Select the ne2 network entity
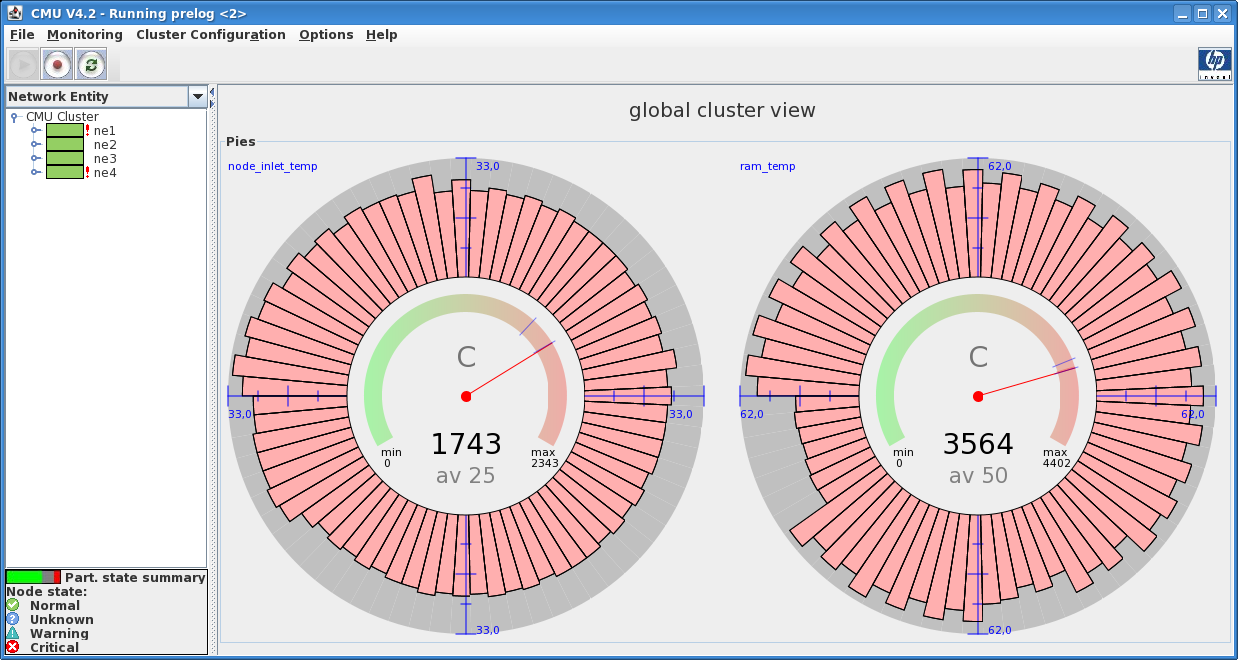Image resolution: width=1238 pixels, height=660 pixels. (x=104, y=144)
